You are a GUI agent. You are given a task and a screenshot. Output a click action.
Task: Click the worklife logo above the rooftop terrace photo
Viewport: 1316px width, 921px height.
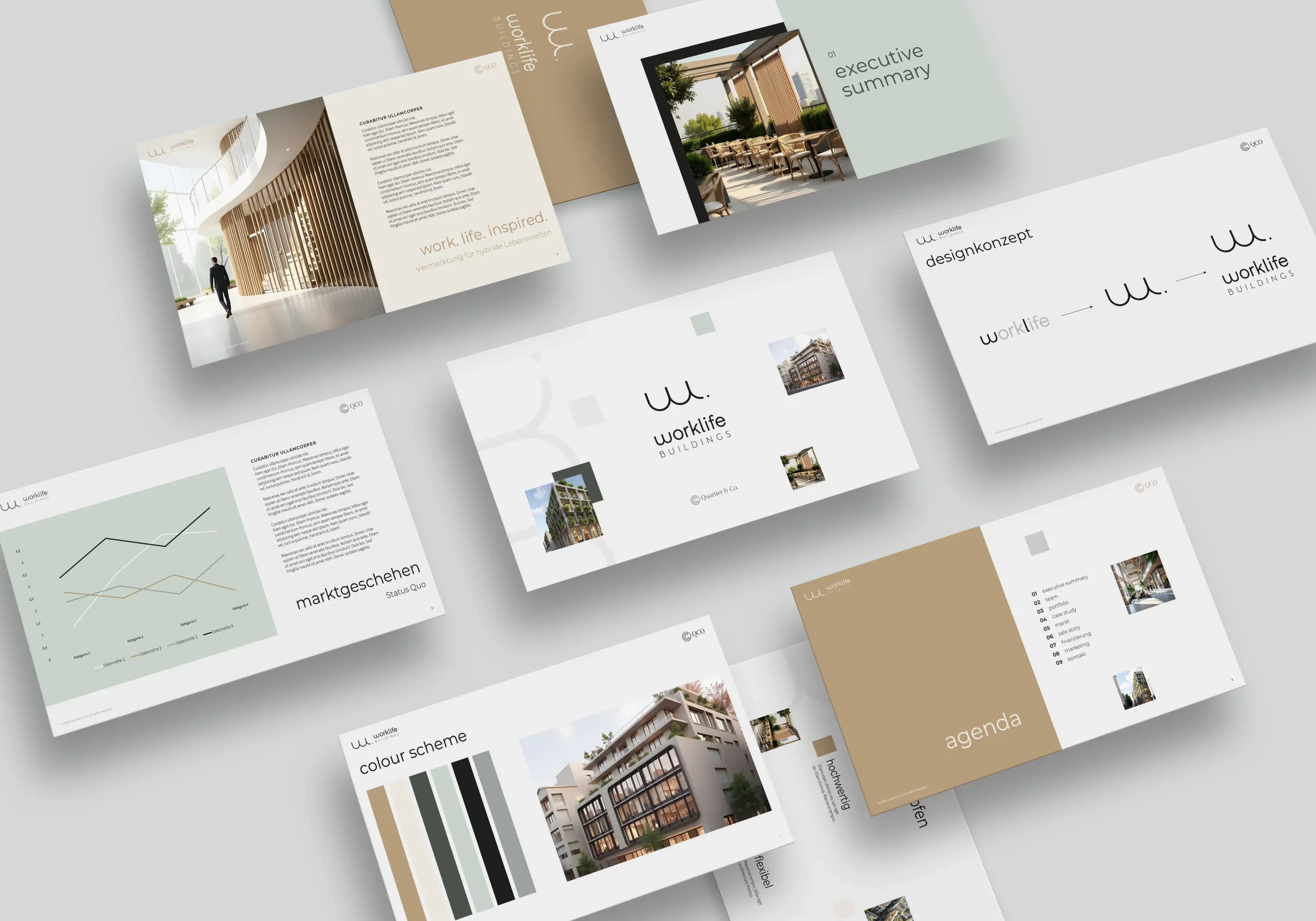pos(623,33)
